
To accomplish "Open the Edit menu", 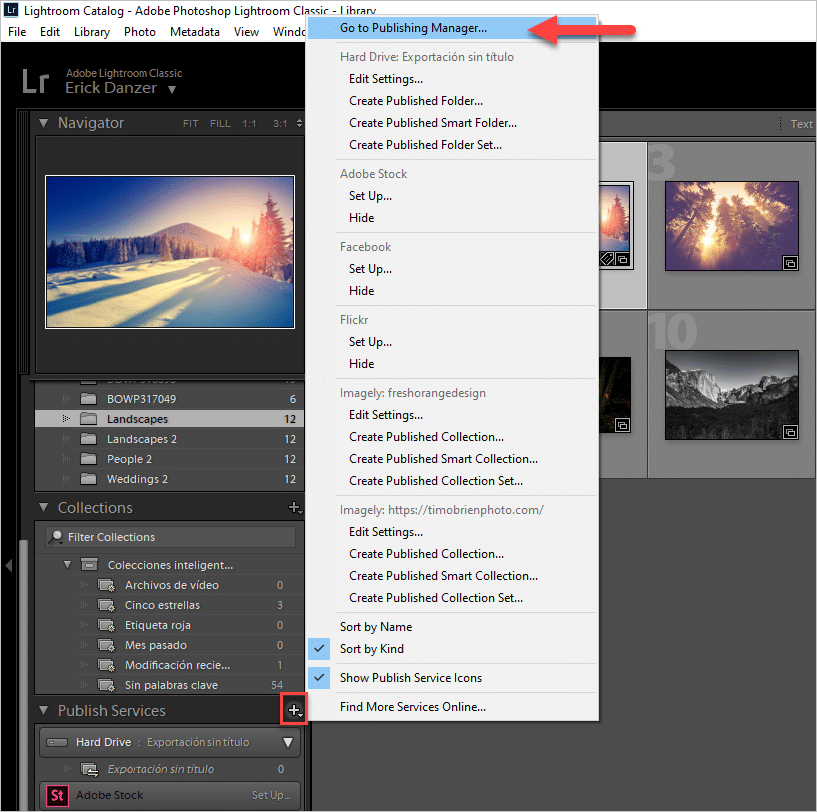I will pyautogui.click(x=49, y=32).
